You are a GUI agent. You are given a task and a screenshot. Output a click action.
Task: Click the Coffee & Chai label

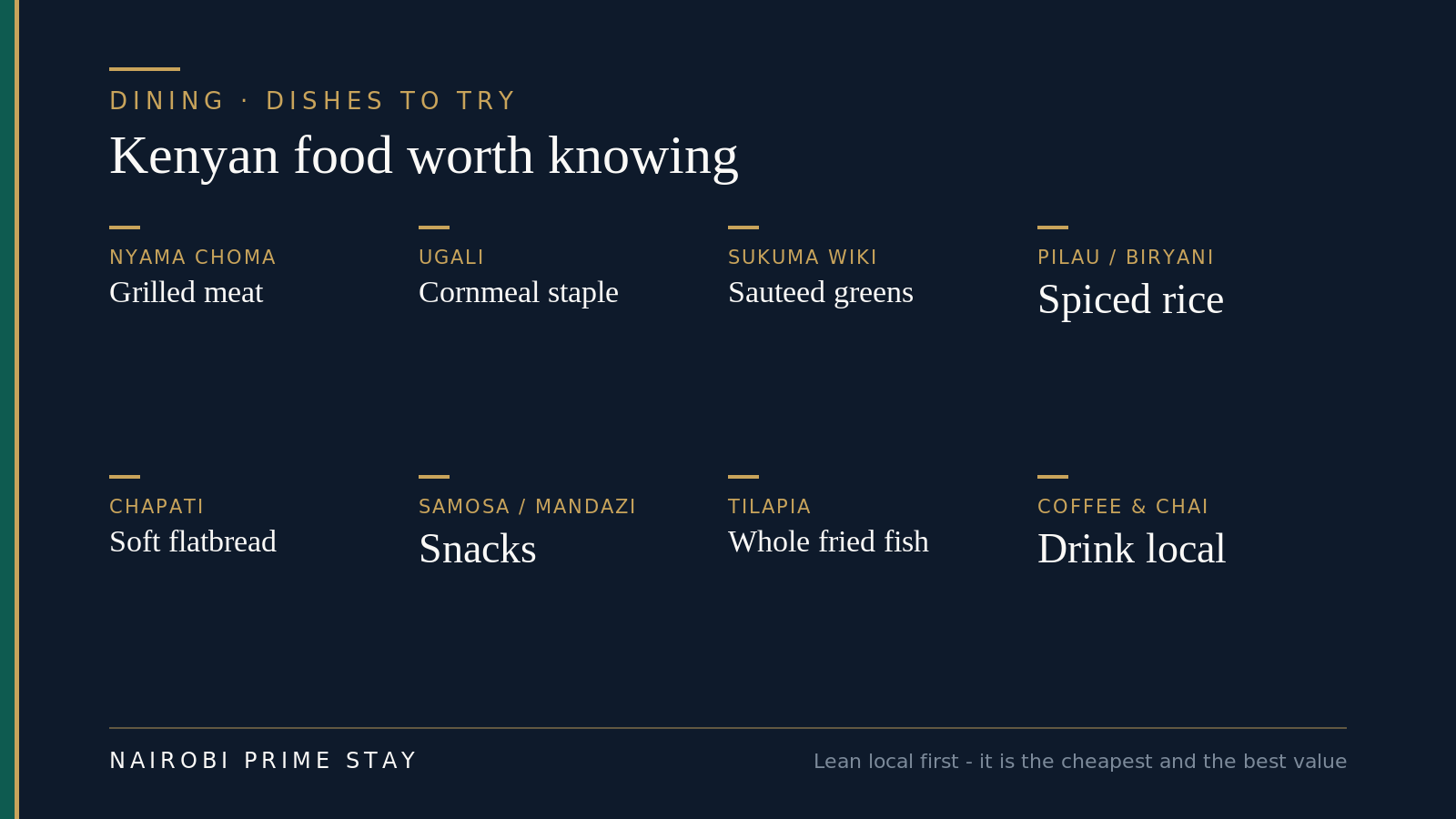click(x=1123, y=507)
